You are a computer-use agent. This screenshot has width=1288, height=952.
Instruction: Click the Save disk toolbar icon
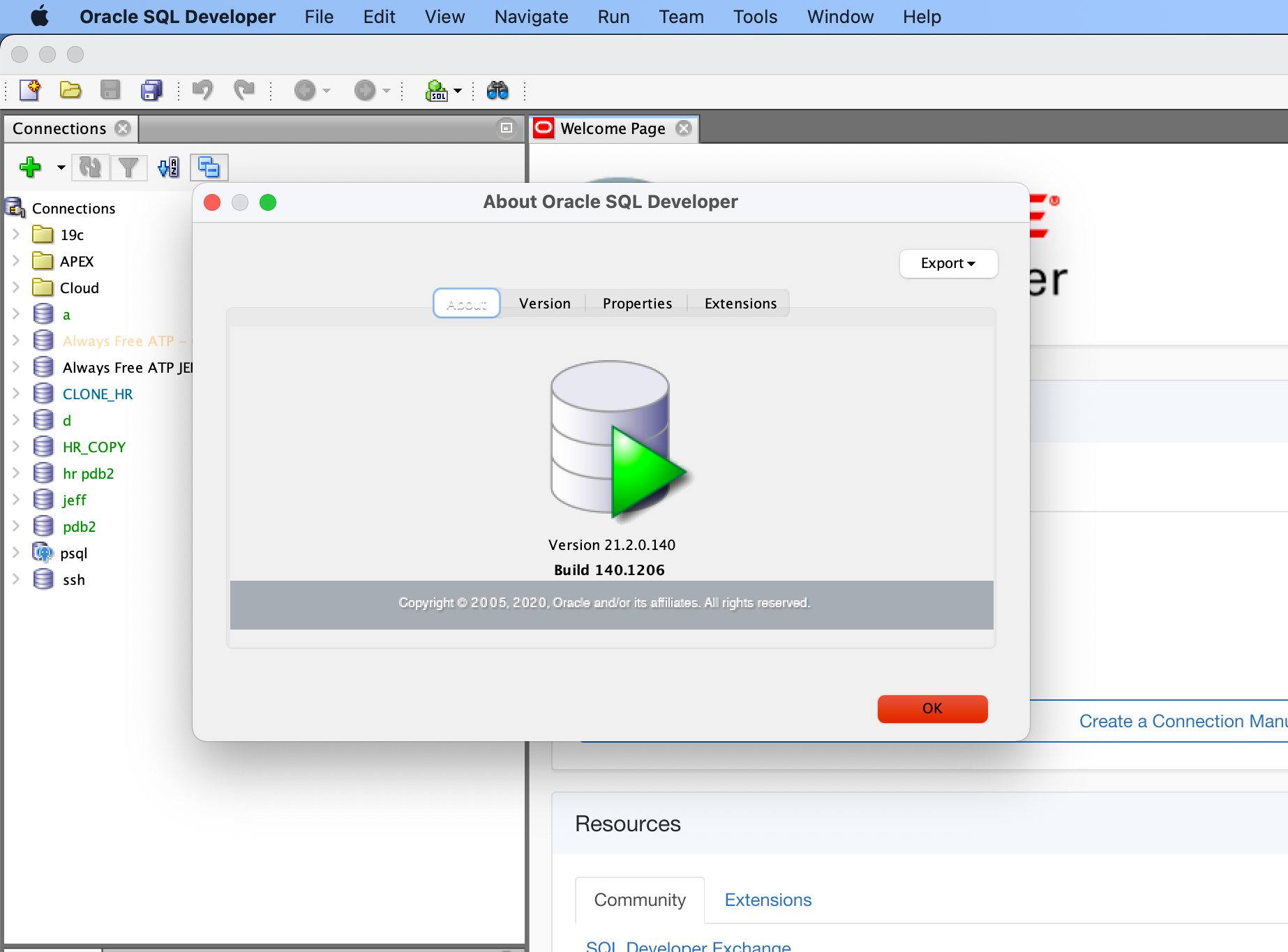tap(110, 90)
